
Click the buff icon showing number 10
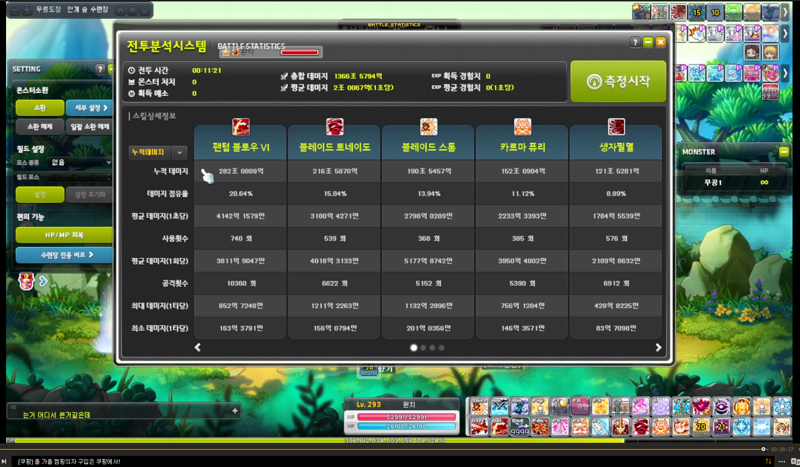pos(715,12)
